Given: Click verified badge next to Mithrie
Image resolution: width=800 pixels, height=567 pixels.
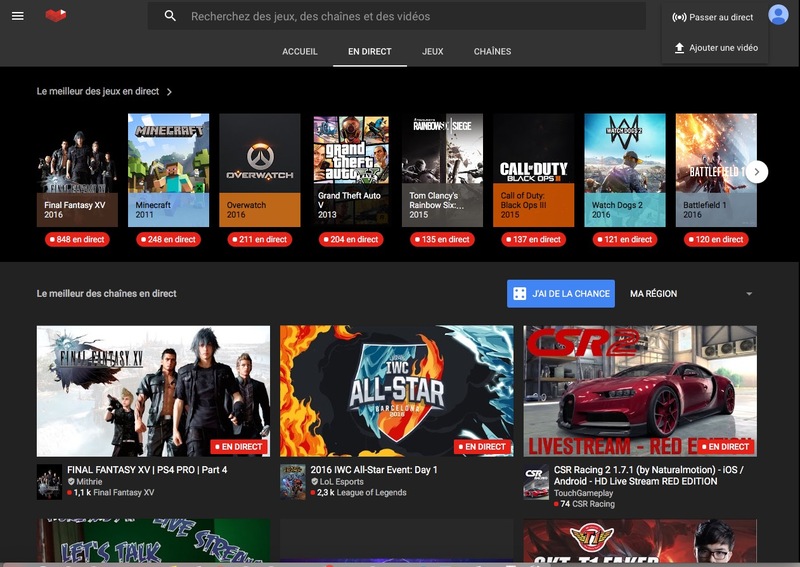Looking at the screenshot, I should [x=71, y=481].
